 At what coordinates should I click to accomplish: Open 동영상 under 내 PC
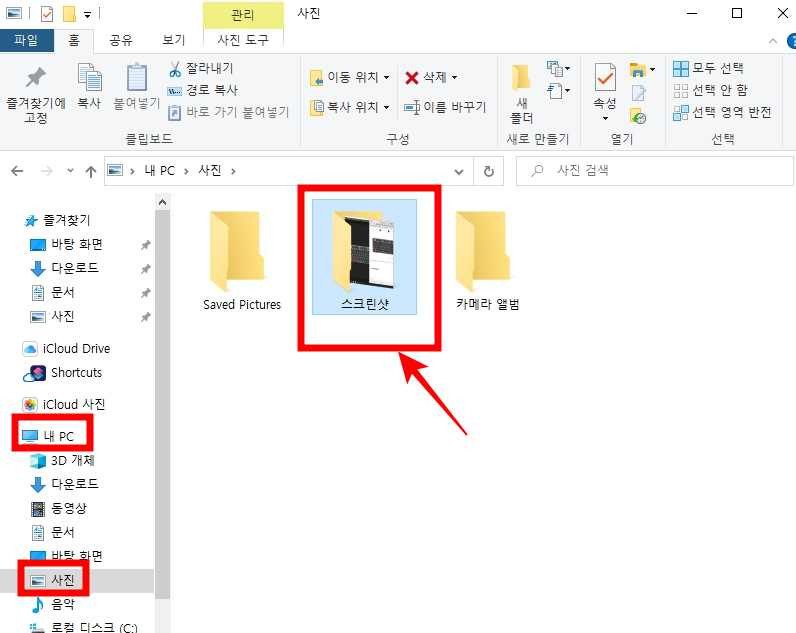pos(69,508)
